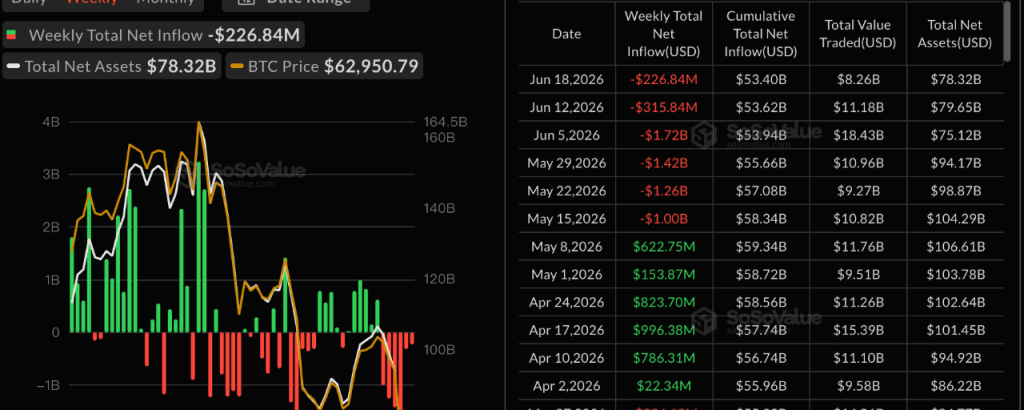Viewport: 1024px width, 410px height.
Task: Click the red-green icon beside Weekly Total Net Inflow
Action: click(x=11, y=35)
